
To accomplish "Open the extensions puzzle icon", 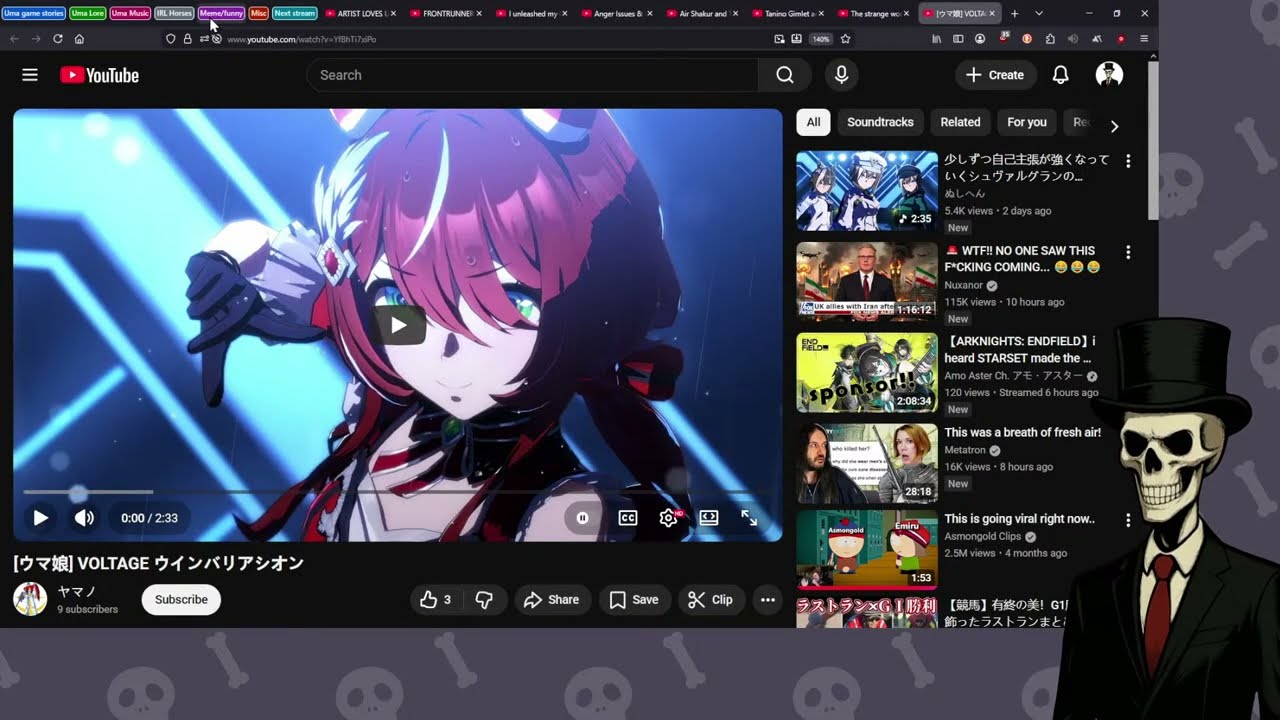I will click(x=1050, y=39).
